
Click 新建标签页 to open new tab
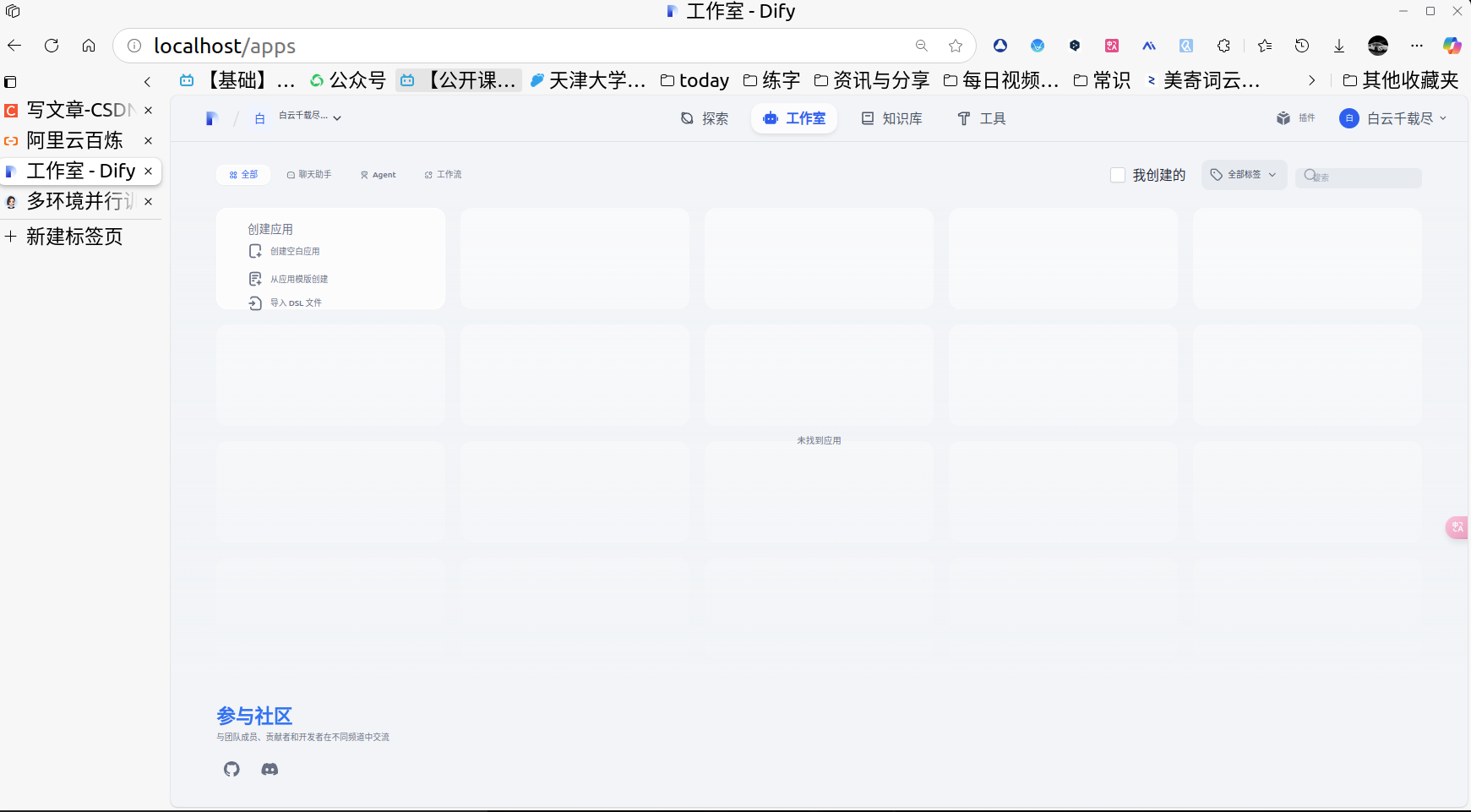tap(64, 237)
